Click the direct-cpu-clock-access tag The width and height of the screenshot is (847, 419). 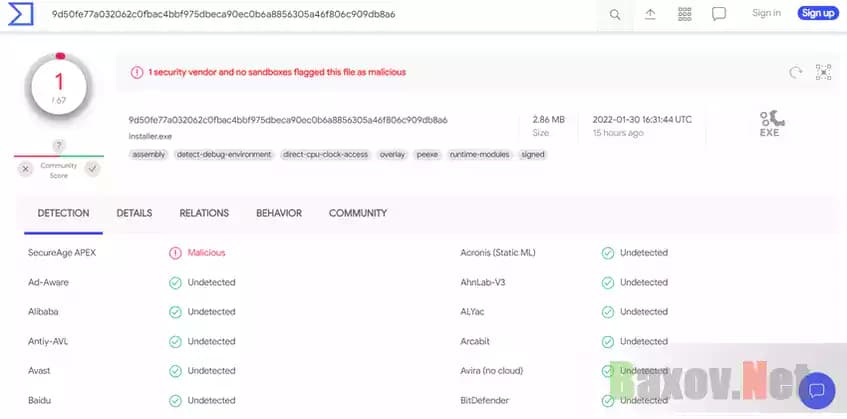point(325,155)
